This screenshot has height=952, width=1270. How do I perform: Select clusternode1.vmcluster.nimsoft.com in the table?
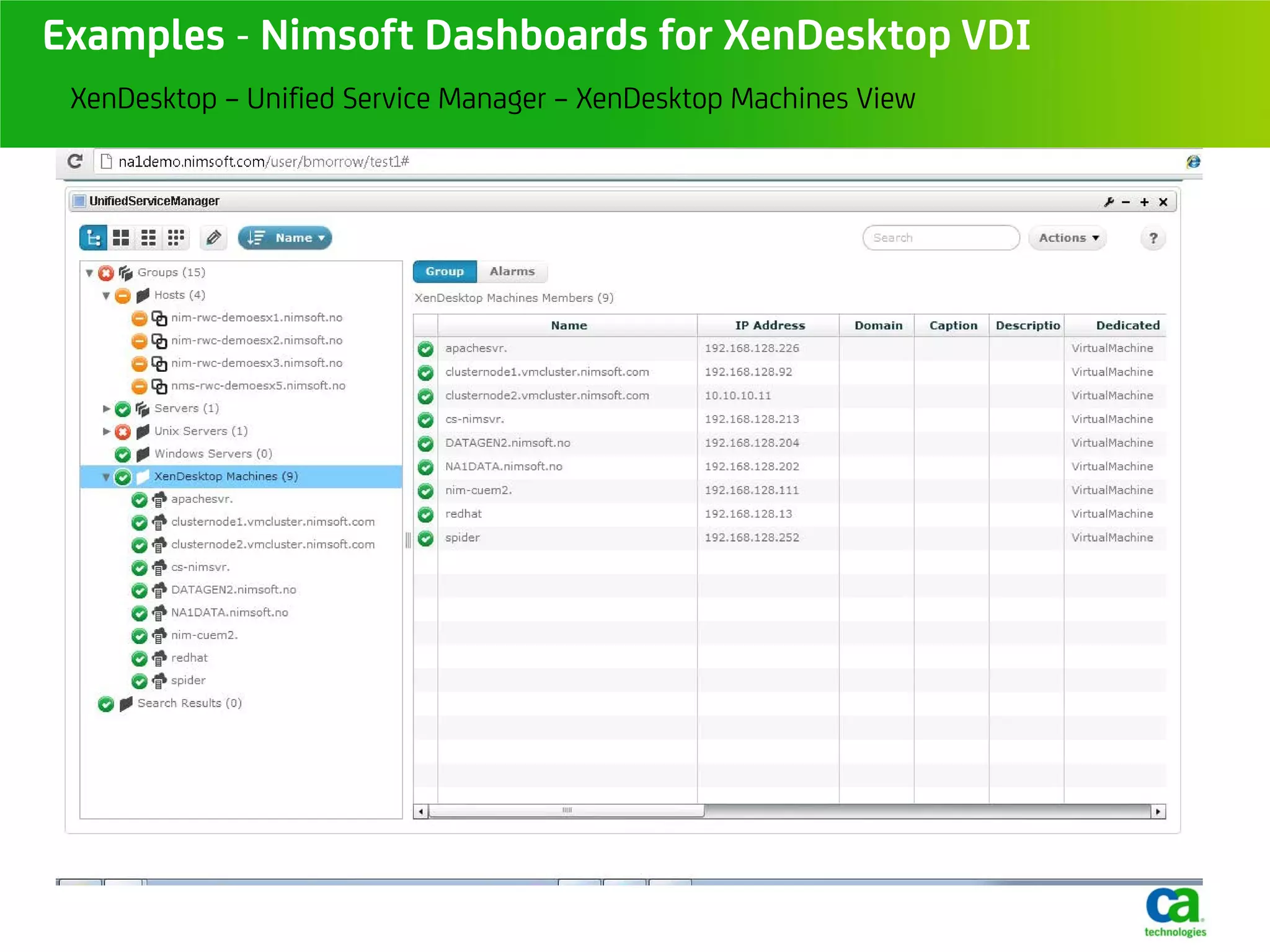pos(547,372)
